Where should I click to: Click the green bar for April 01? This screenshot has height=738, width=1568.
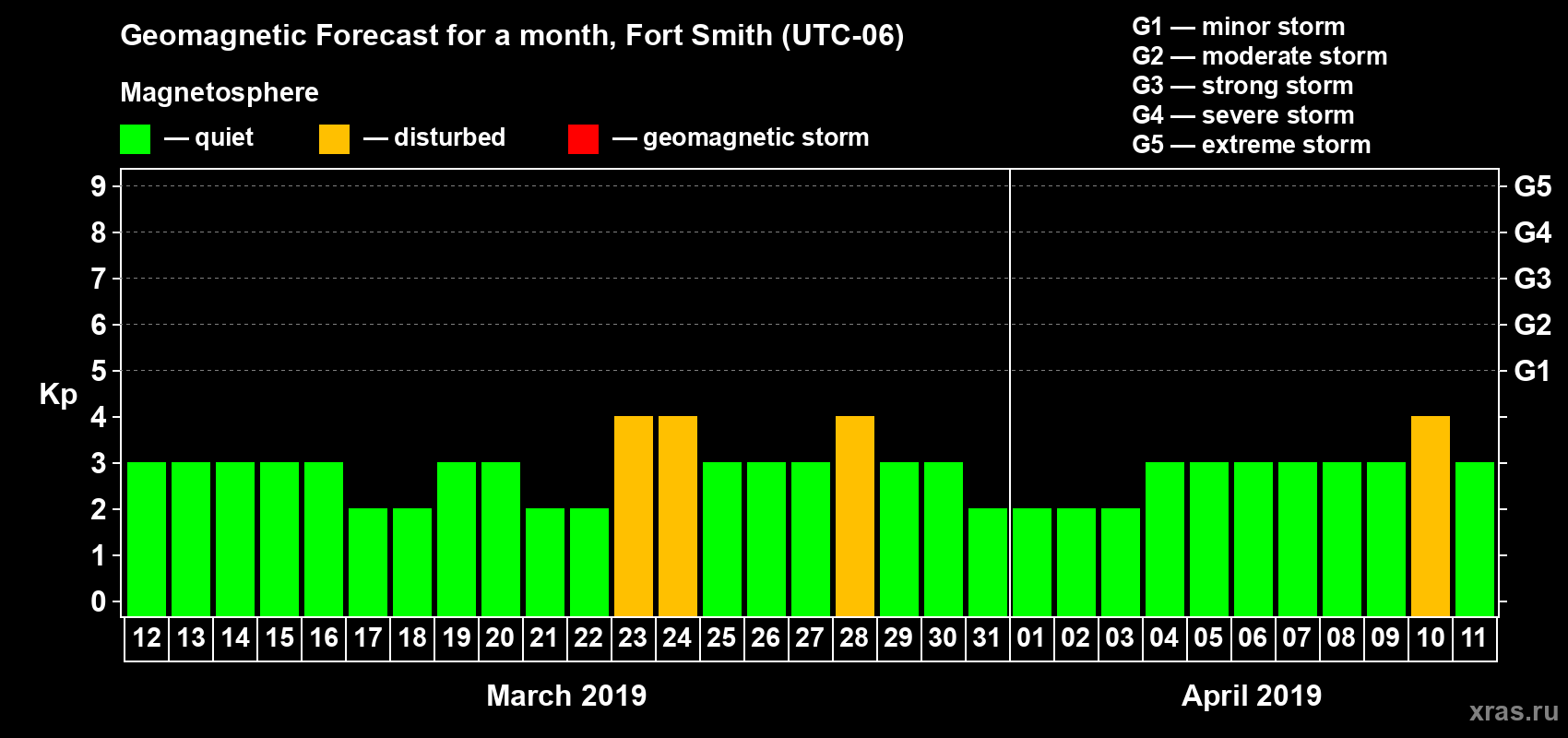(1032, 563)
